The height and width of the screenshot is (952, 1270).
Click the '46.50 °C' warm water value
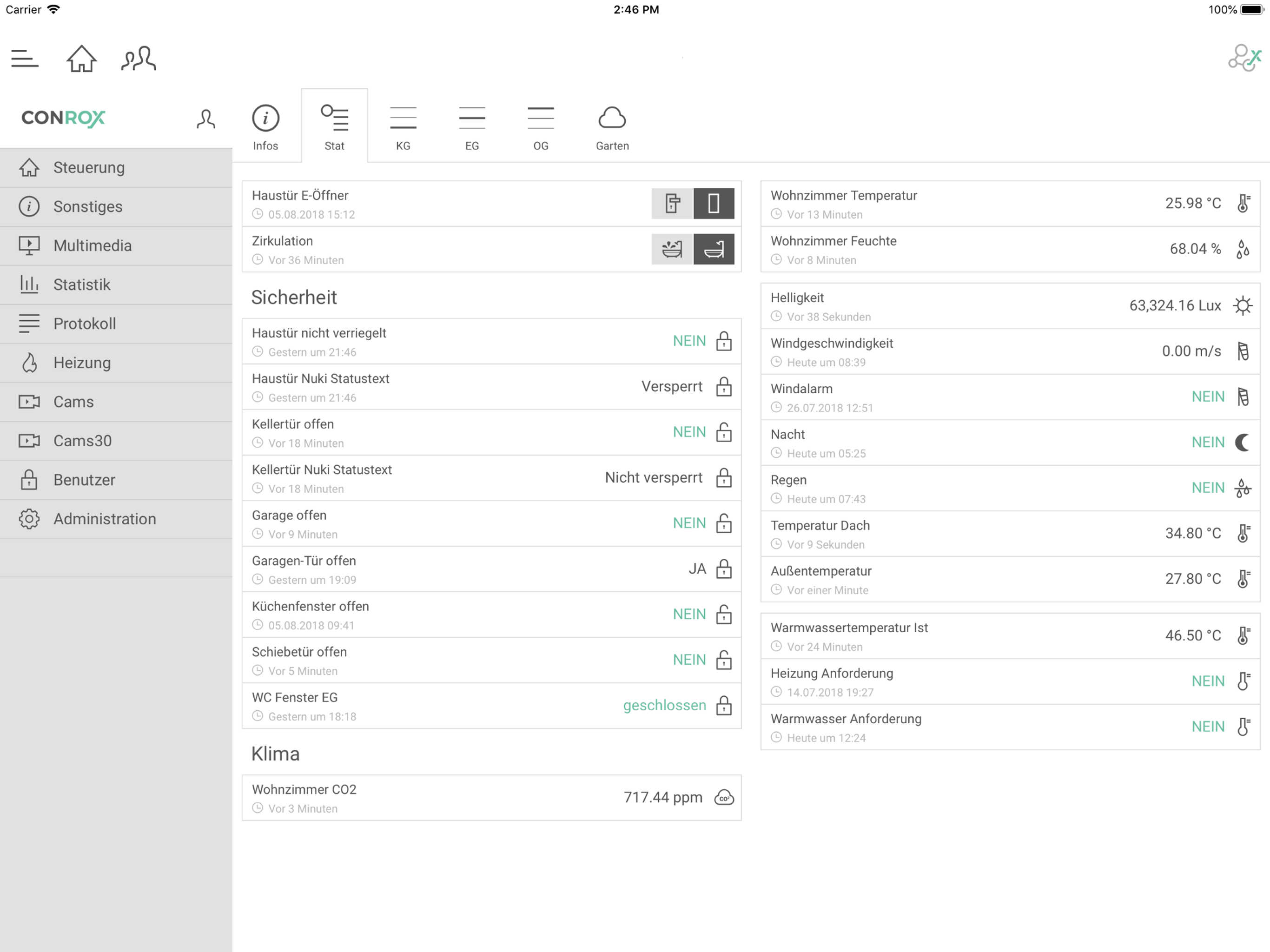pyautogui.click(x=1193, y=635)
